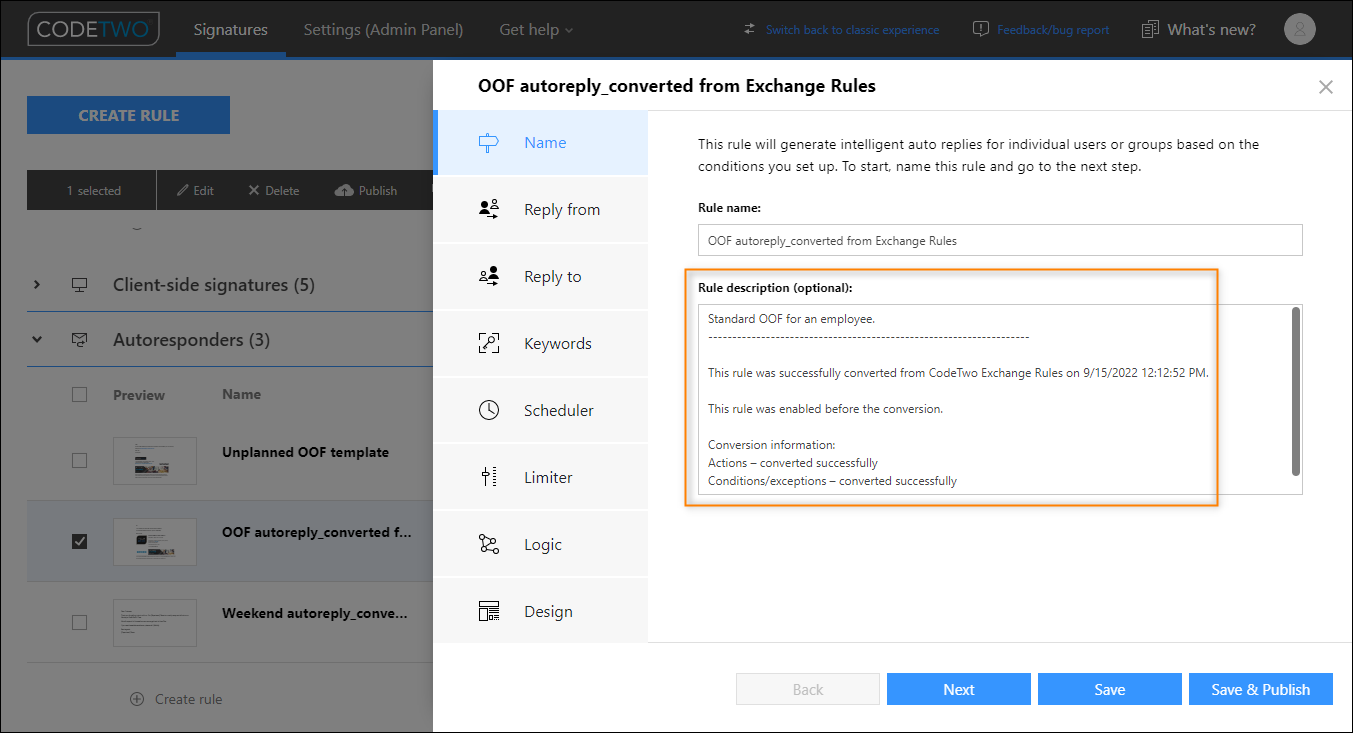1353x733 pixels.
Task: Switch back to classic experience link
Action: (x=852, y=30)
